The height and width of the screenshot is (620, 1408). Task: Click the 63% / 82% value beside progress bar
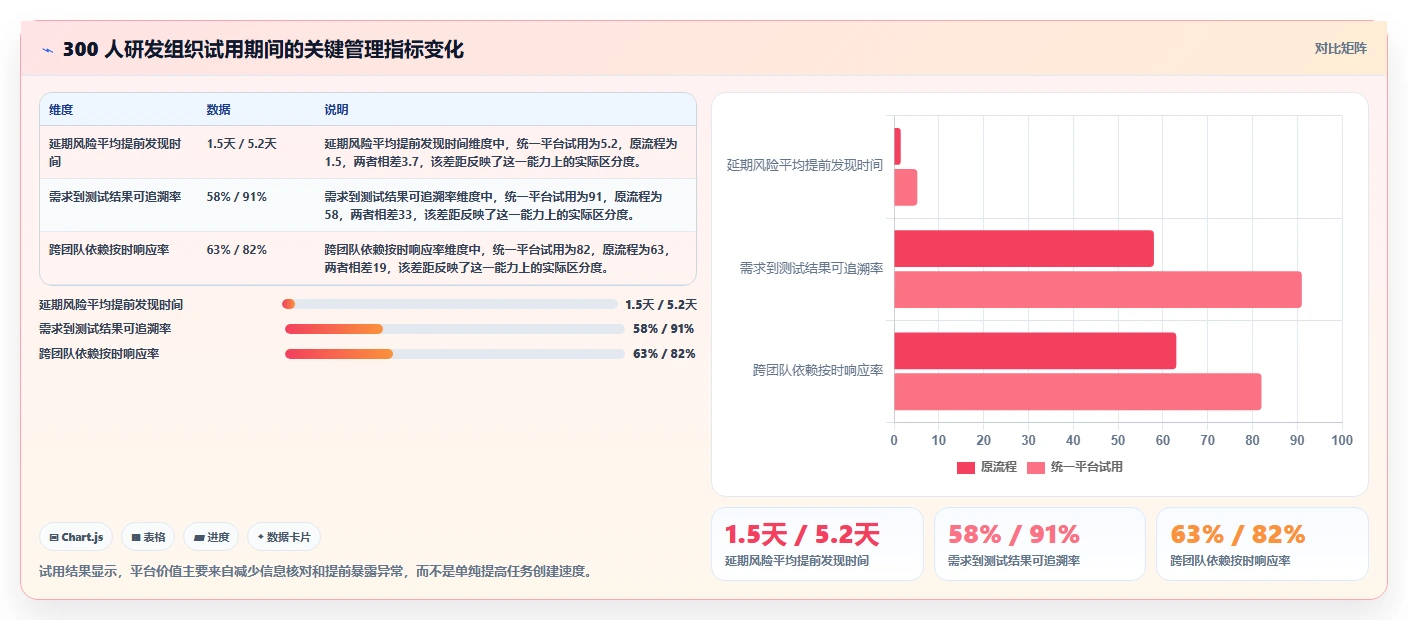(x=664, y=354)
